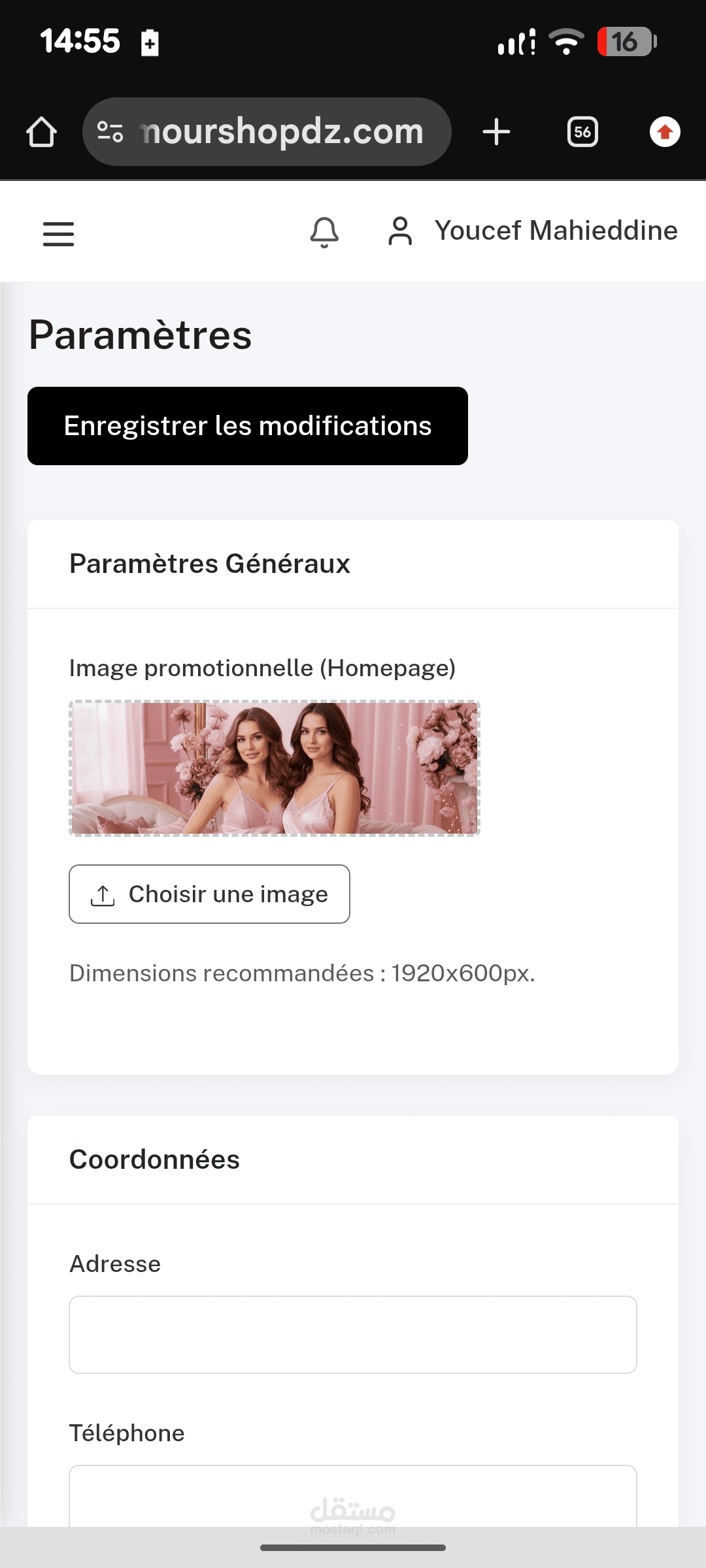The height and width of the screenshot is (1568, 706).
Task: Tap the Paramètres Généraux section header
Action: click(210, 564)
